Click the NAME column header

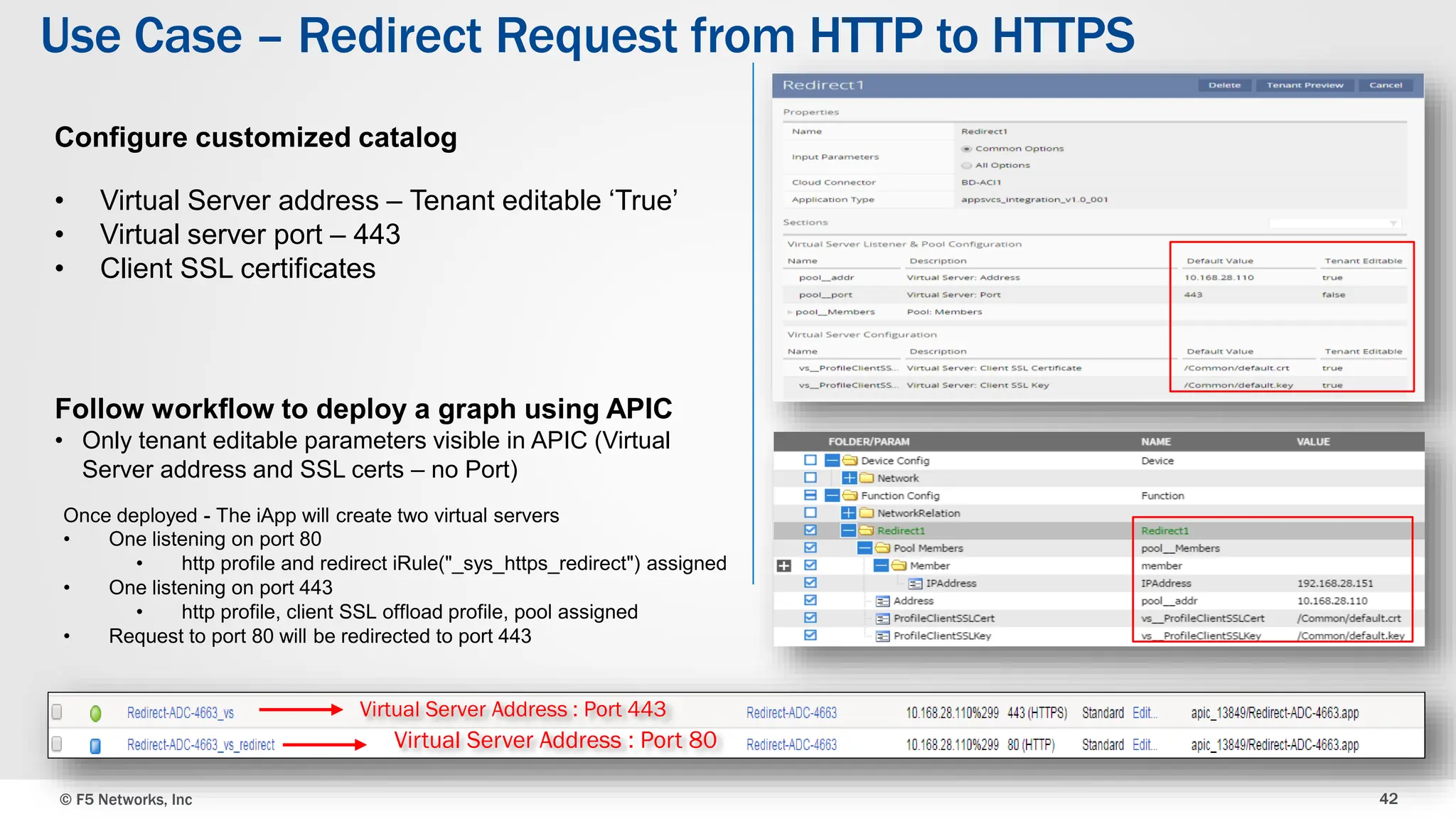1156,441
